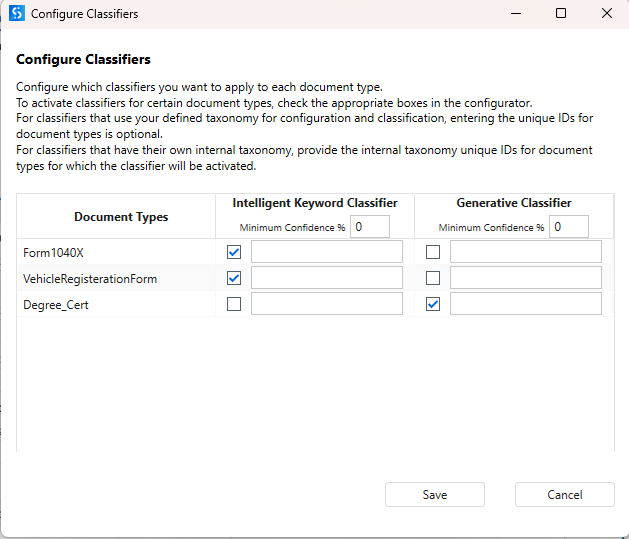Enable Generative Classifier for VehicleRegisterationForm
Image resolution: width=629 pixels, height=539 pixels.
tap(433, 278)
